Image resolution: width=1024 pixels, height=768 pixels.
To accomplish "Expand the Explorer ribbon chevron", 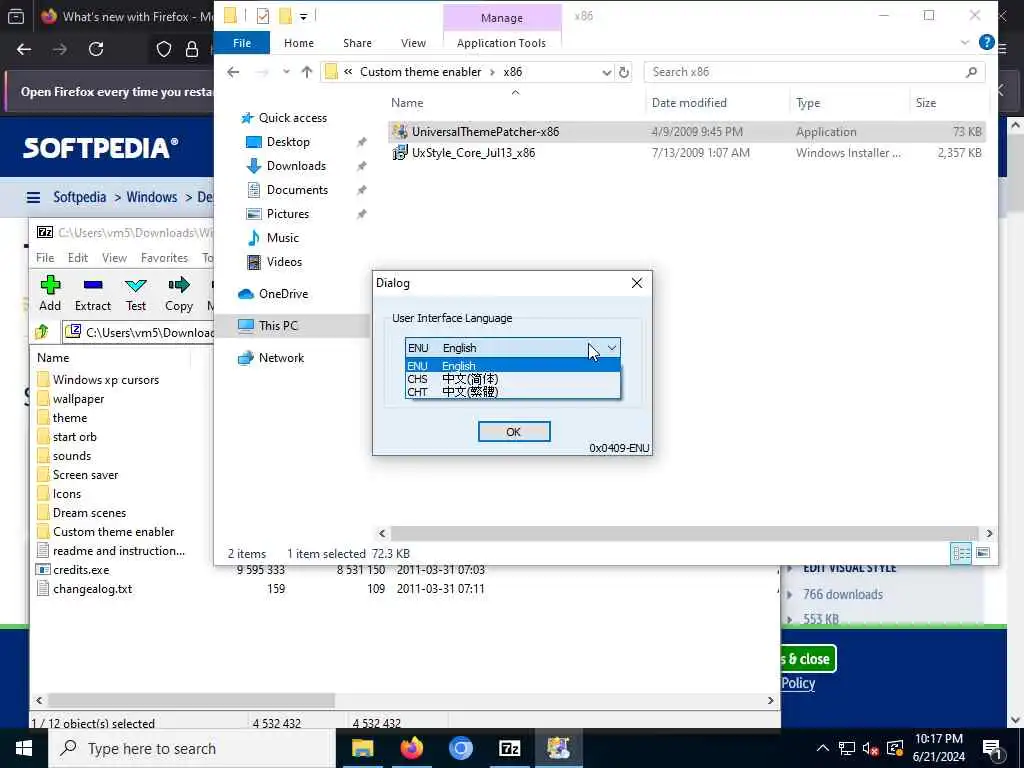I will pyautogui.click(x=965, y=42).
